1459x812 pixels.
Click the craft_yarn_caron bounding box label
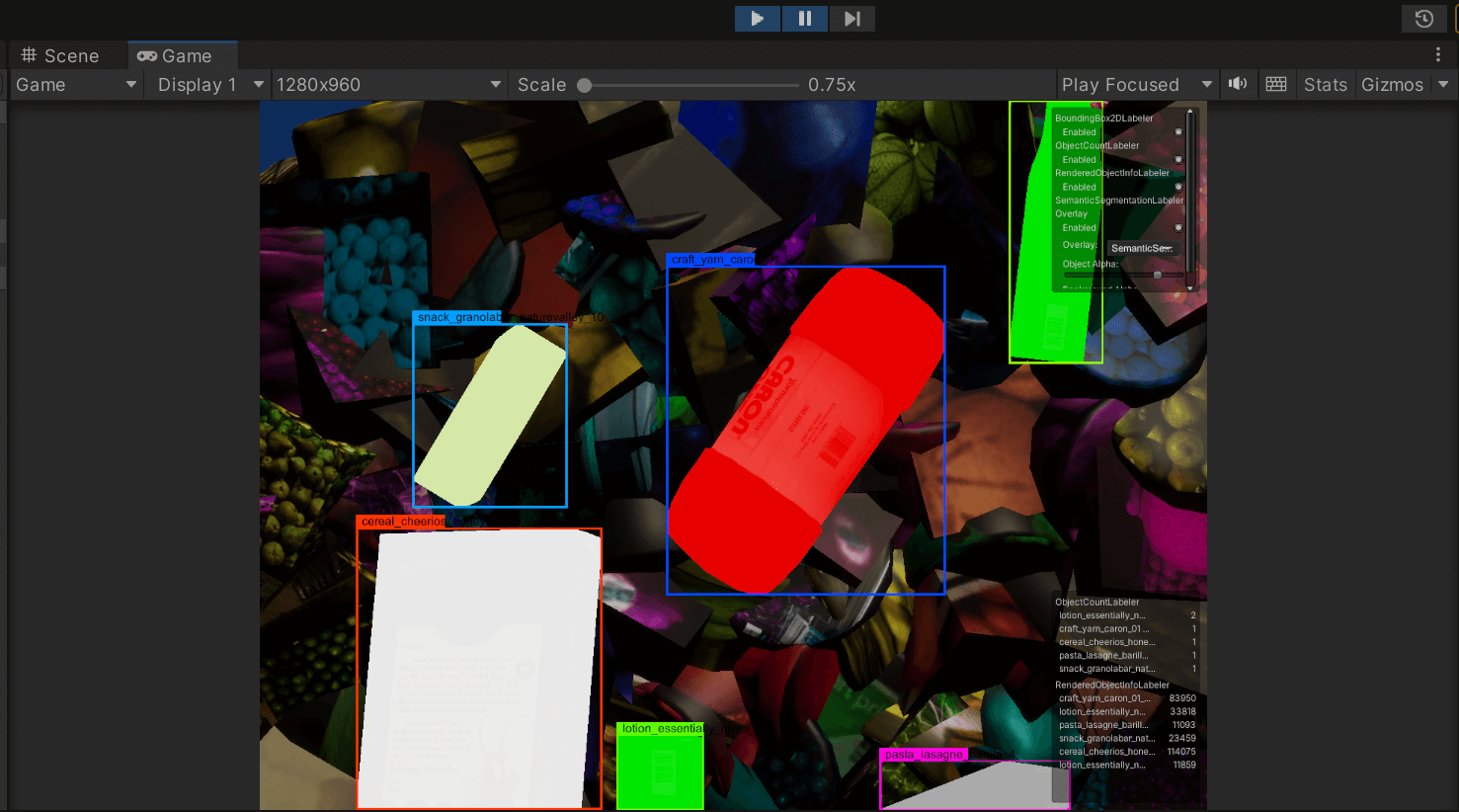pos(712,260)
